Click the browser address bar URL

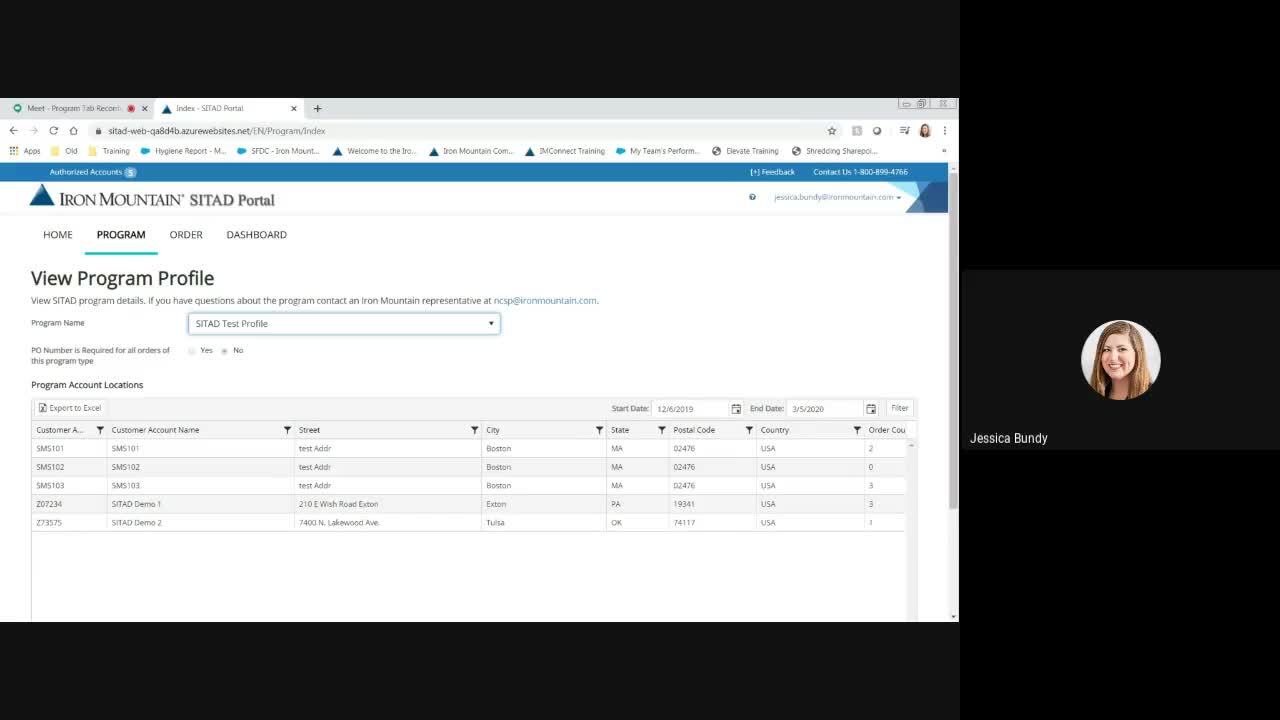(217, 131)
